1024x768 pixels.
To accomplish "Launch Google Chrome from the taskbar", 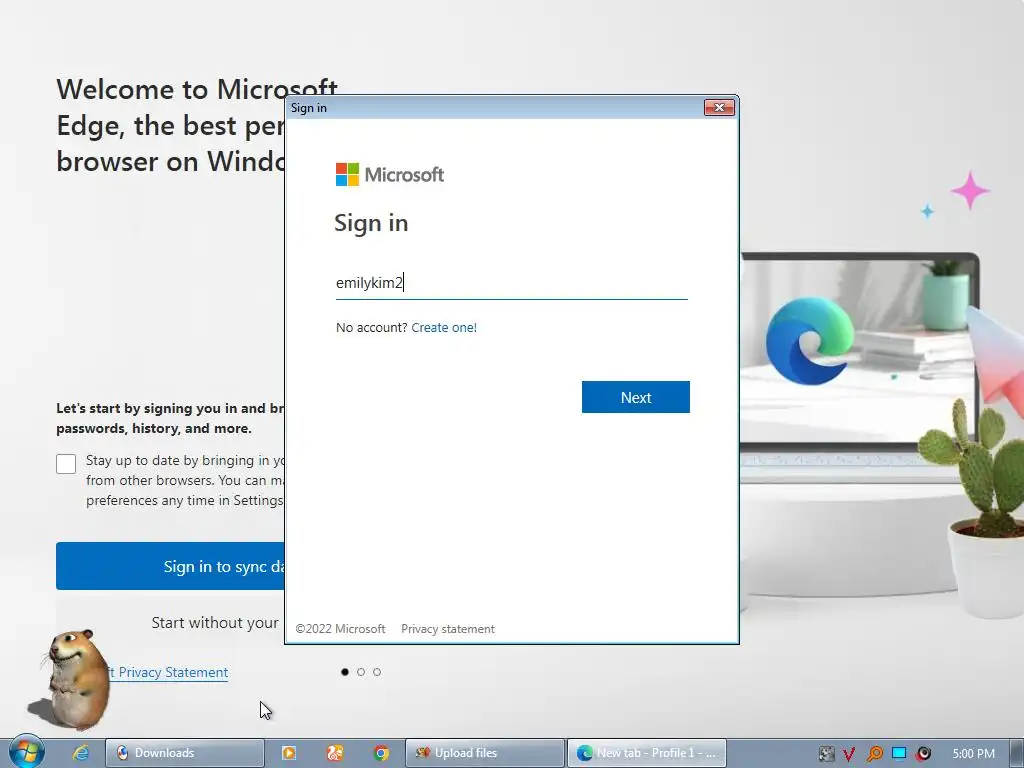I will click(381, 753).
